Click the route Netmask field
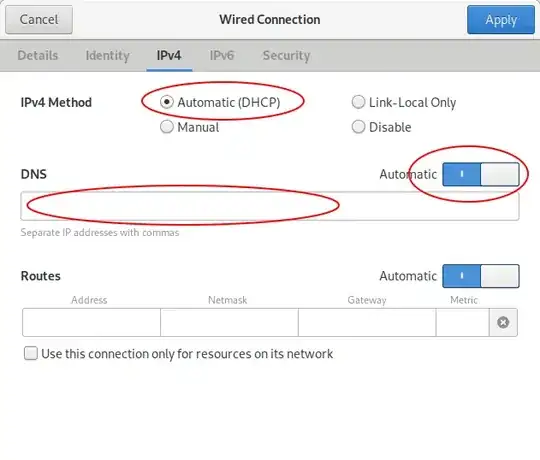 click(x=229, y=322)
